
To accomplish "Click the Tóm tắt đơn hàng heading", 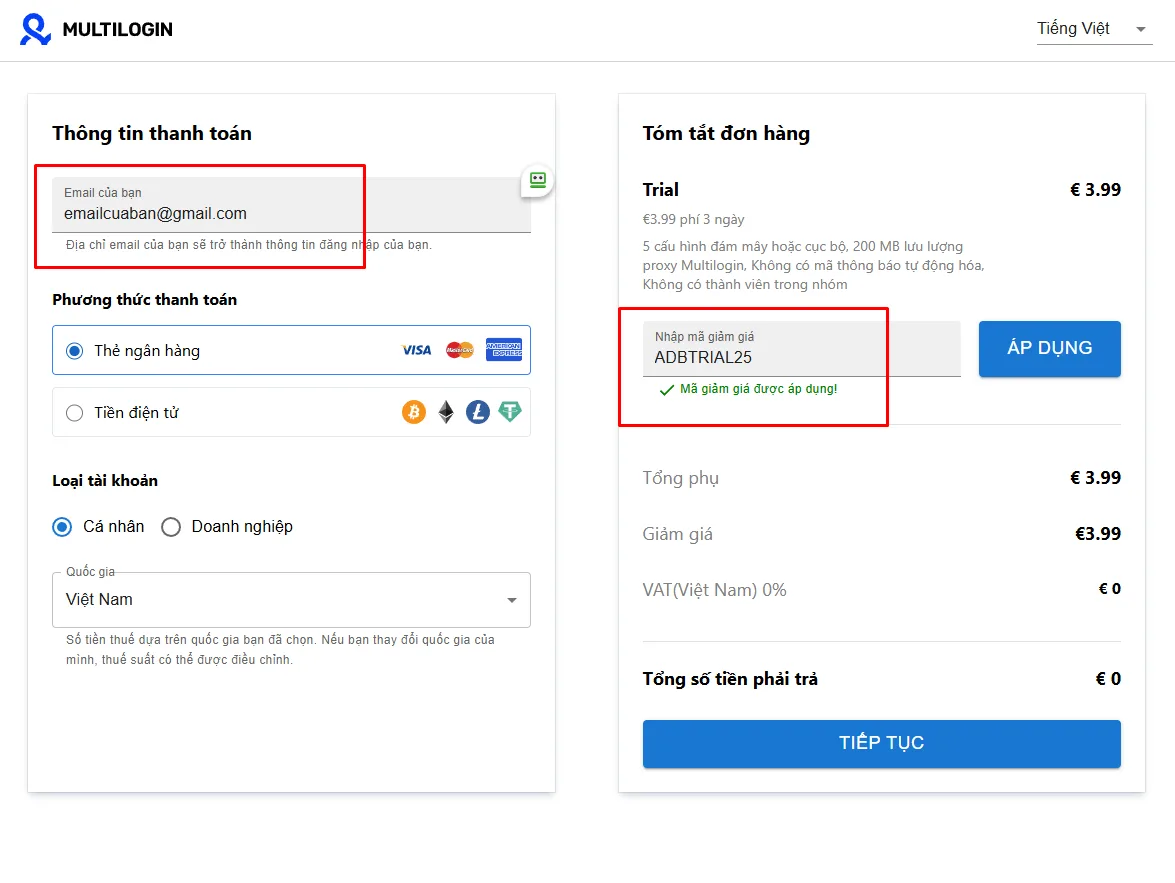I will pos(726,133).
